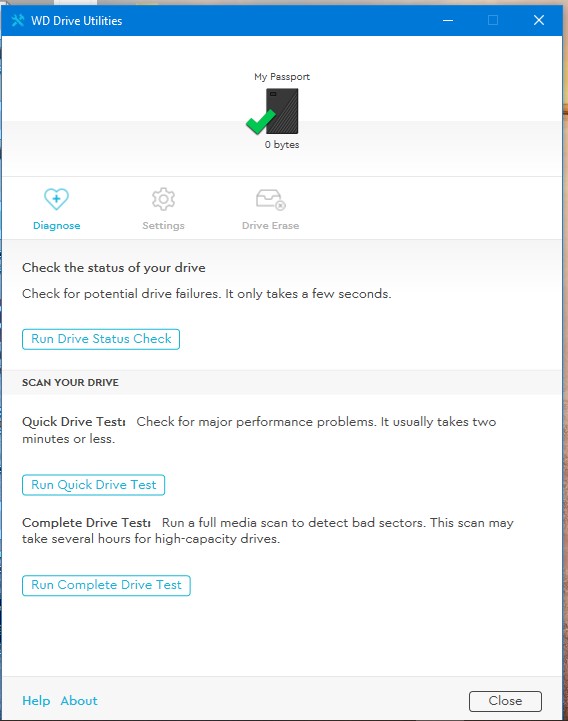Open the Drive Erase tab label
This screenshot has height=721, width=568.
pyautogui.click(x=270, y=225)
